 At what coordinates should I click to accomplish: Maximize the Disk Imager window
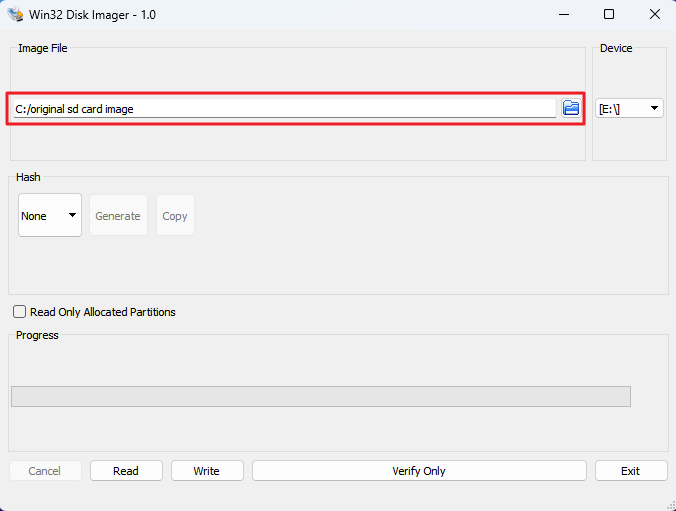609,15
